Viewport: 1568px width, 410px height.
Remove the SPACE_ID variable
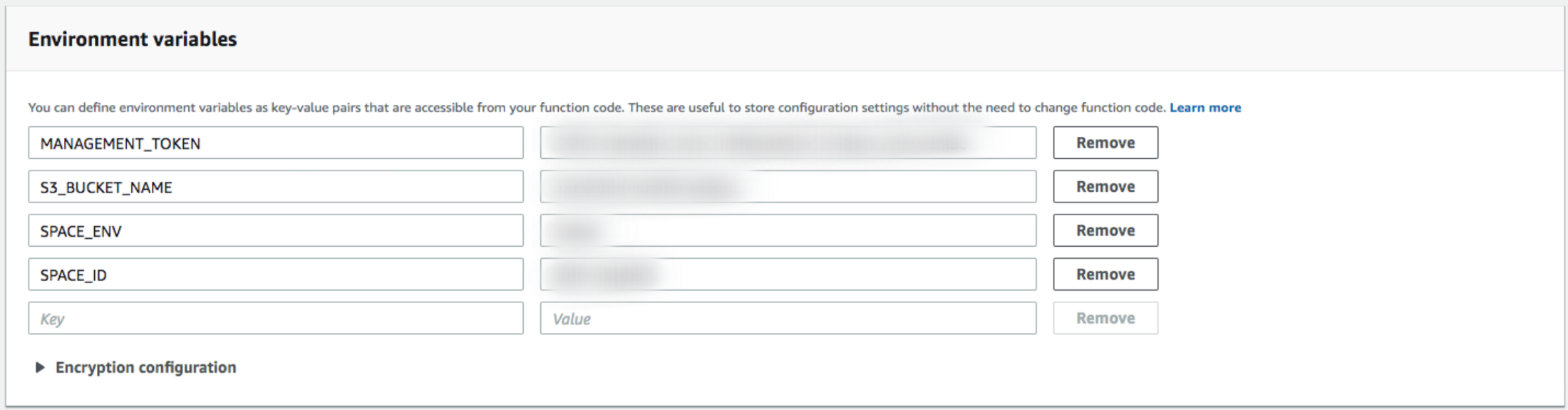tap(1105, 274)
